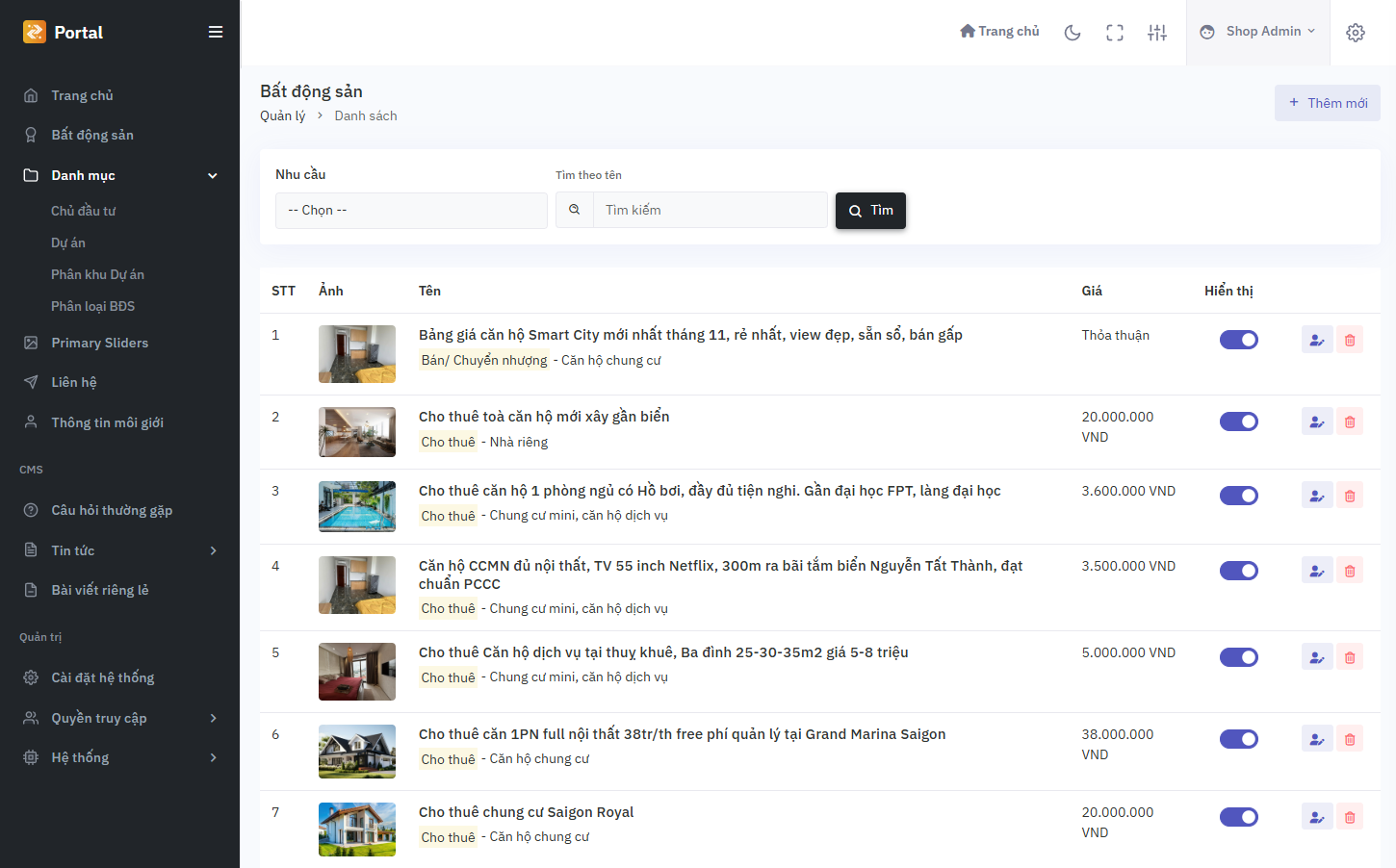Turn off the Hiển thị switch on row 4
Screen dimensions: 1396x868
(1239, 570)
